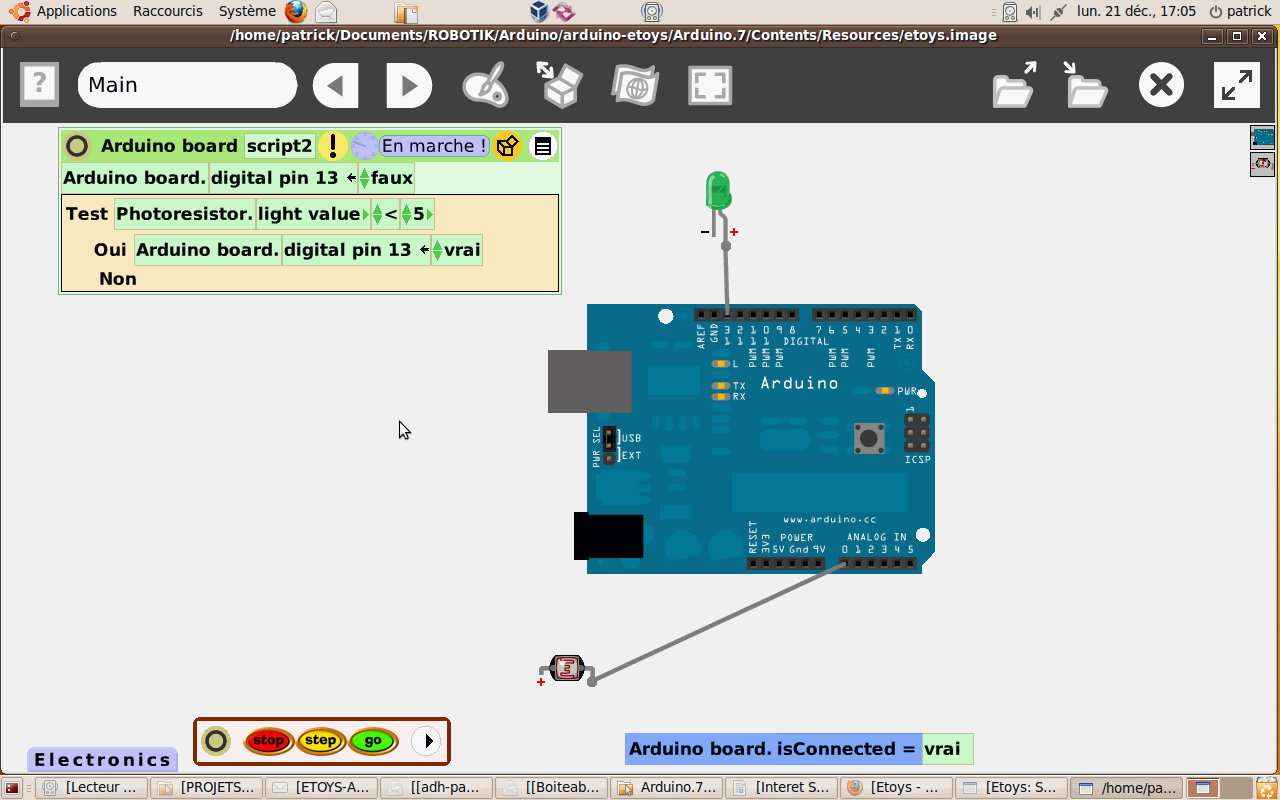Select the green LED
The height and width of the screenshot is (800, 1280).
pyautogui.click(x=718, y=190)
